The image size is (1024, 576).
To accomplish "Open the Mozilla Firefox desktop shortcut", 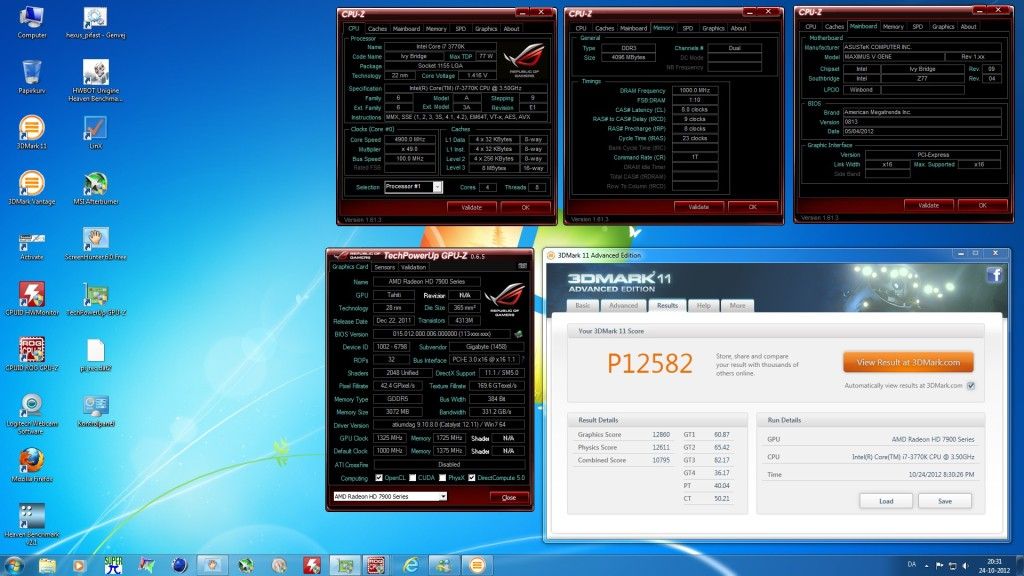I will 31,466.
